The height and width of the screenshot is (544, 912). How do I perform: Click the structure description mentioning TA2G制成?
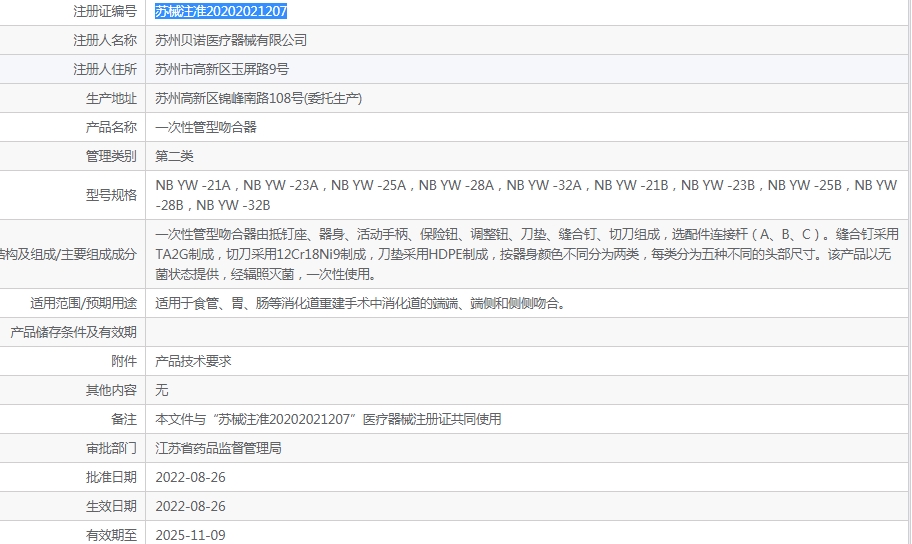pos(527,254)
